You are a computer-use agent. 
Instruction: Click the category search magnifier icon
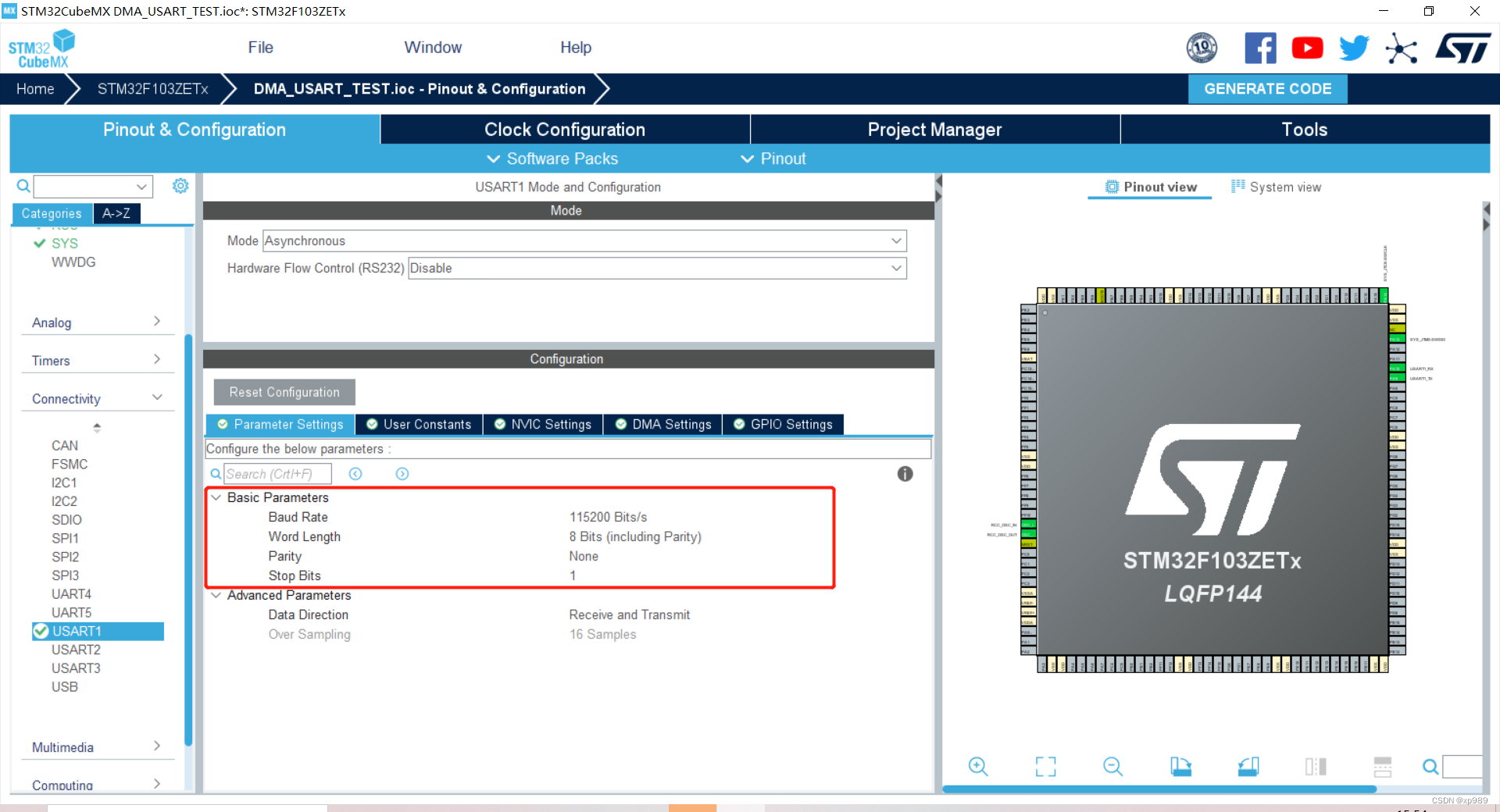(23, 186)
